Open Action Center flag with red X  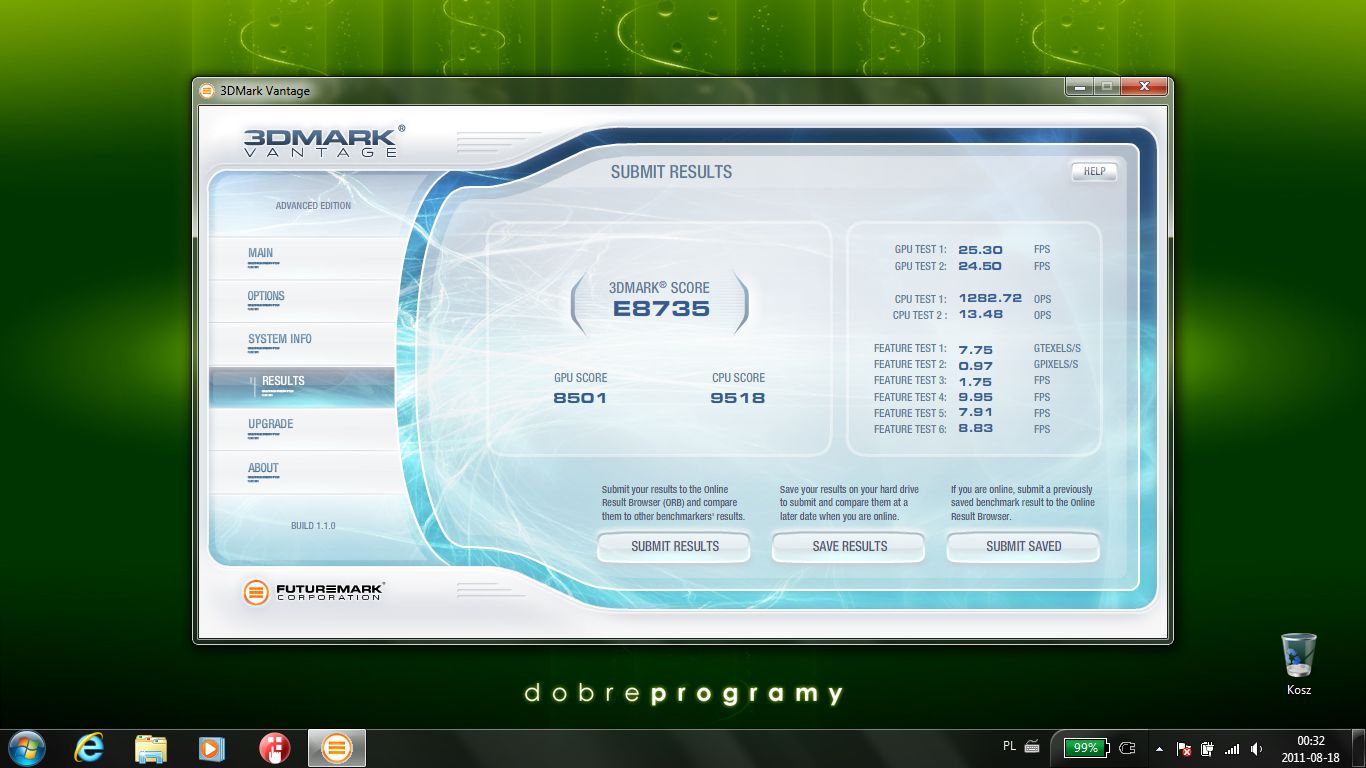pos(1184,748)
